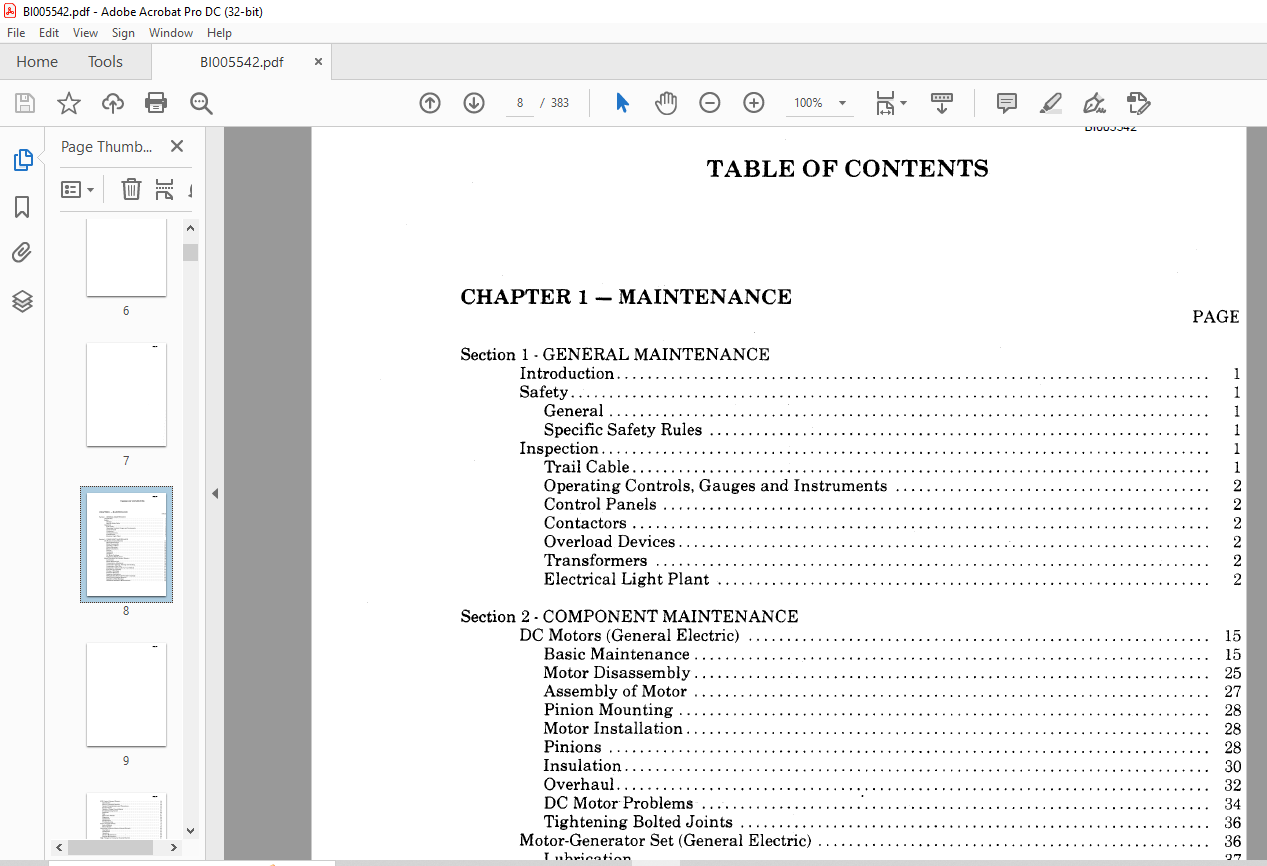Click 'Pinion Mounting' contents line
This screenshot has height=866, width=1267.
pyautogui.click(x=609, y=710)
